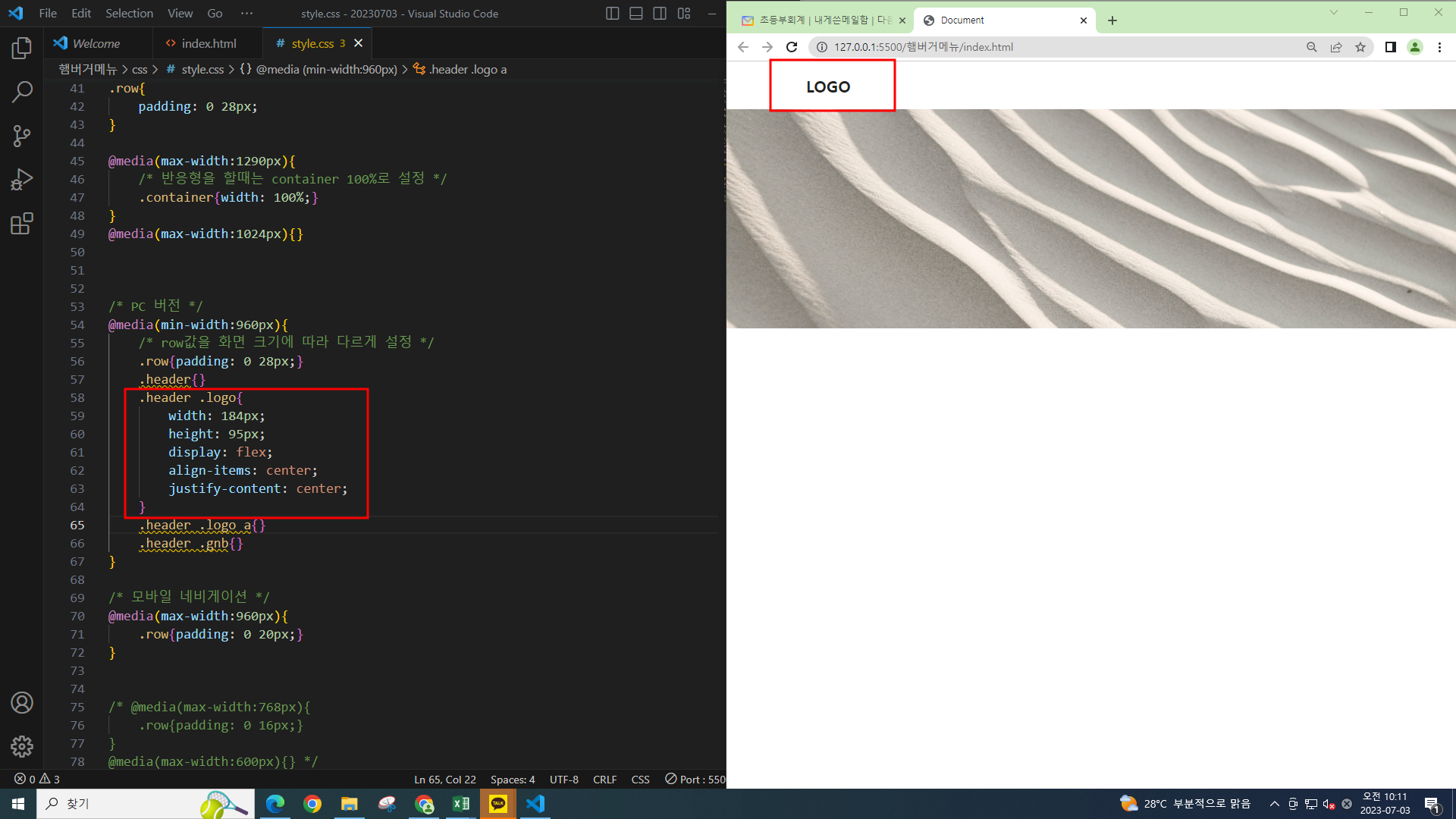Image resolution: width=1456 pixels, height=819 pixels.
Task: Open the Accounts menu icon
Action: tap(22, 703)
